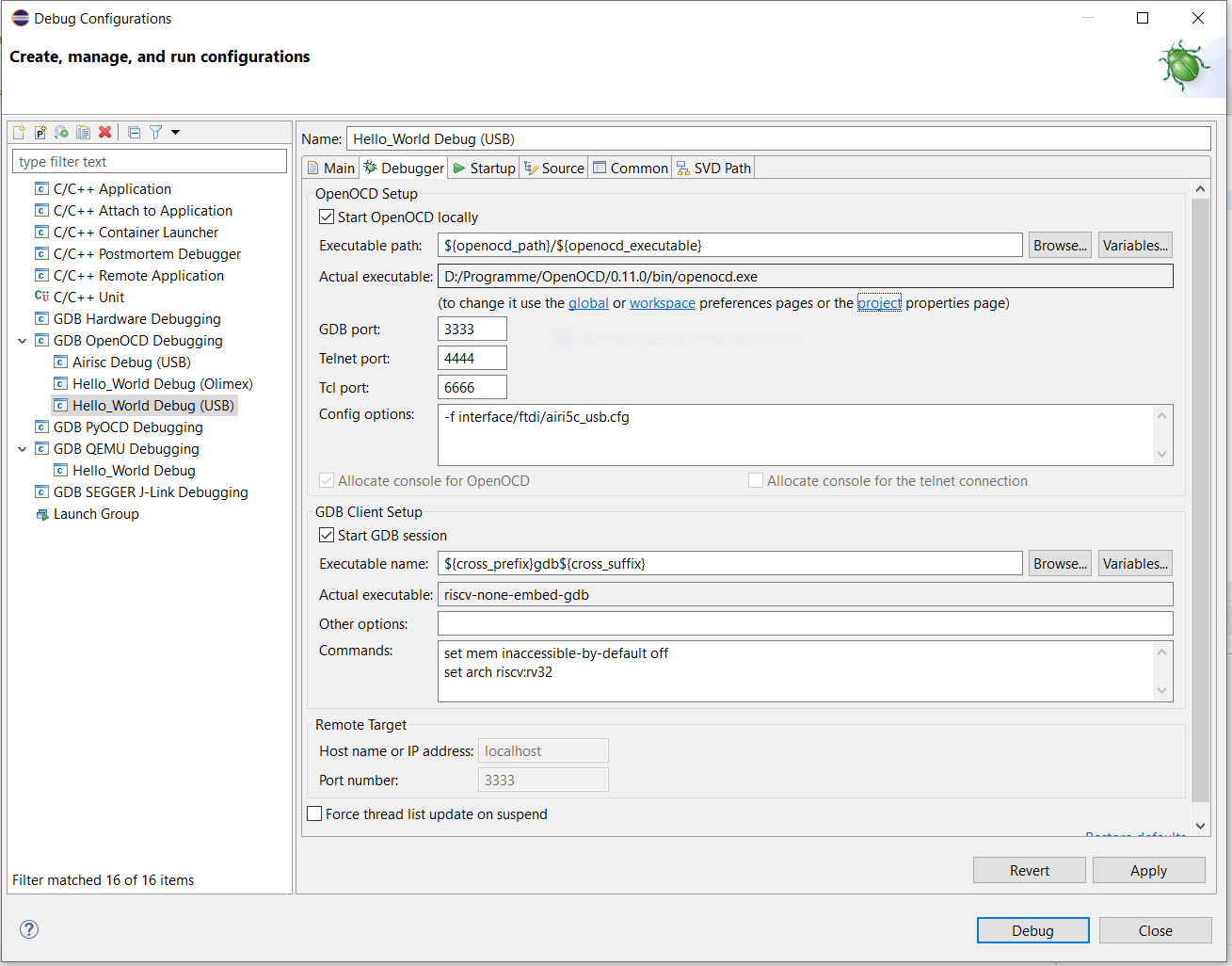Click the Collapse All icon in toolbar
The height and width of the screenshot is (966, 1232).
[x=134, y=133]
